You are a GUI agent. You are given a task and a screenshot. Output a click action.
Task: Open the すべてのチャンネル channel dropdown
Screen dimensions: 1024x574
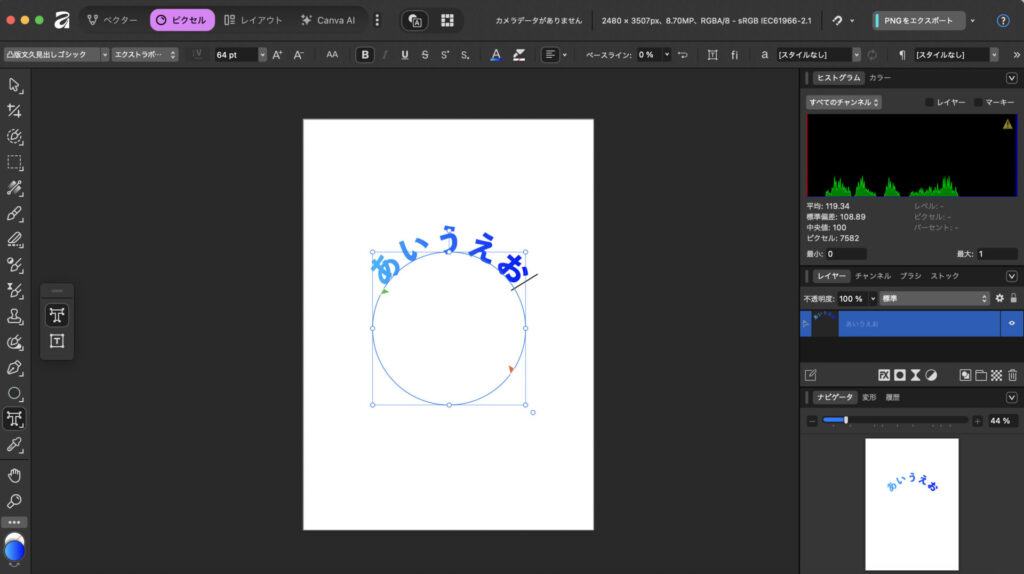(x=844, y=102)
